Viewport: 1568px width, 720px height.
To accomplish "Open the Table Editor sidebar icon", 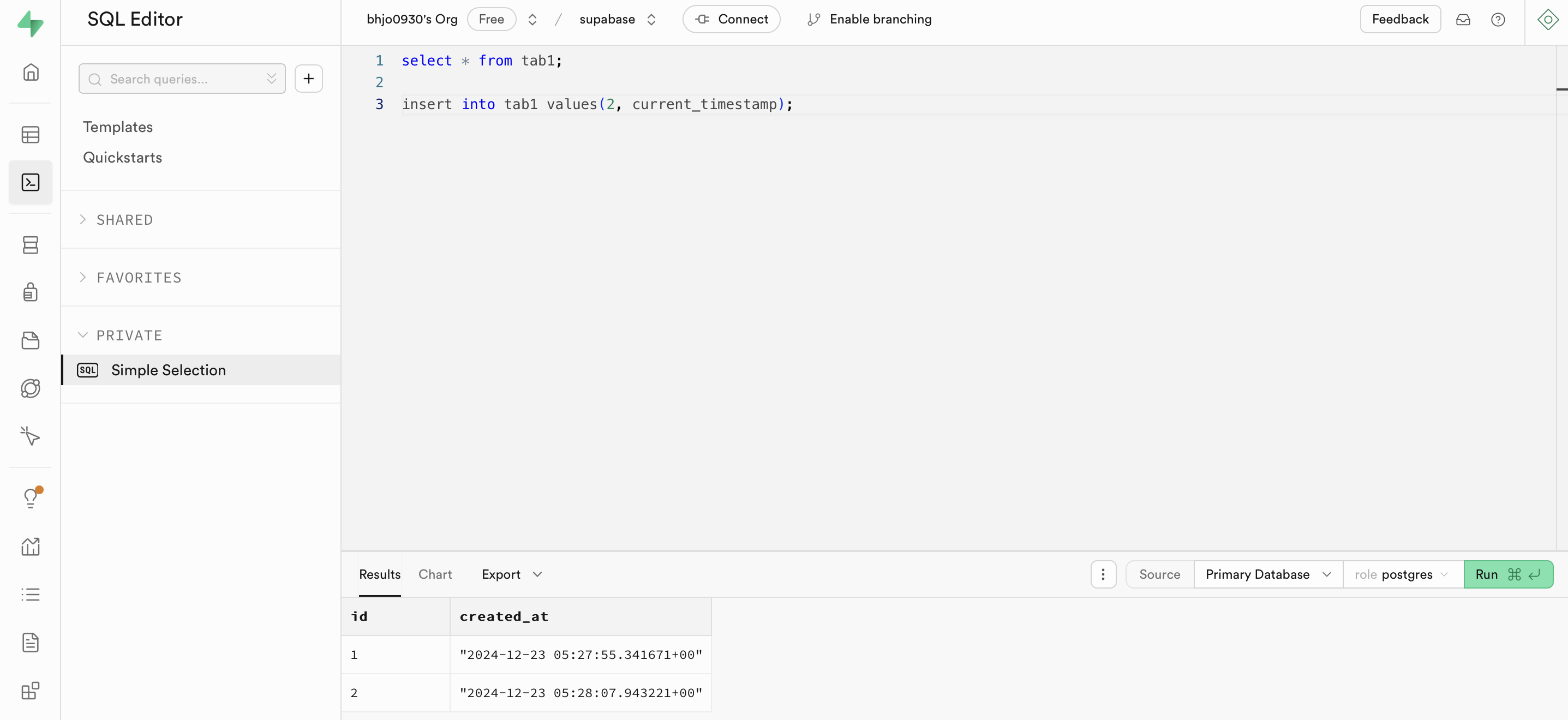I will tap(31, 135).
